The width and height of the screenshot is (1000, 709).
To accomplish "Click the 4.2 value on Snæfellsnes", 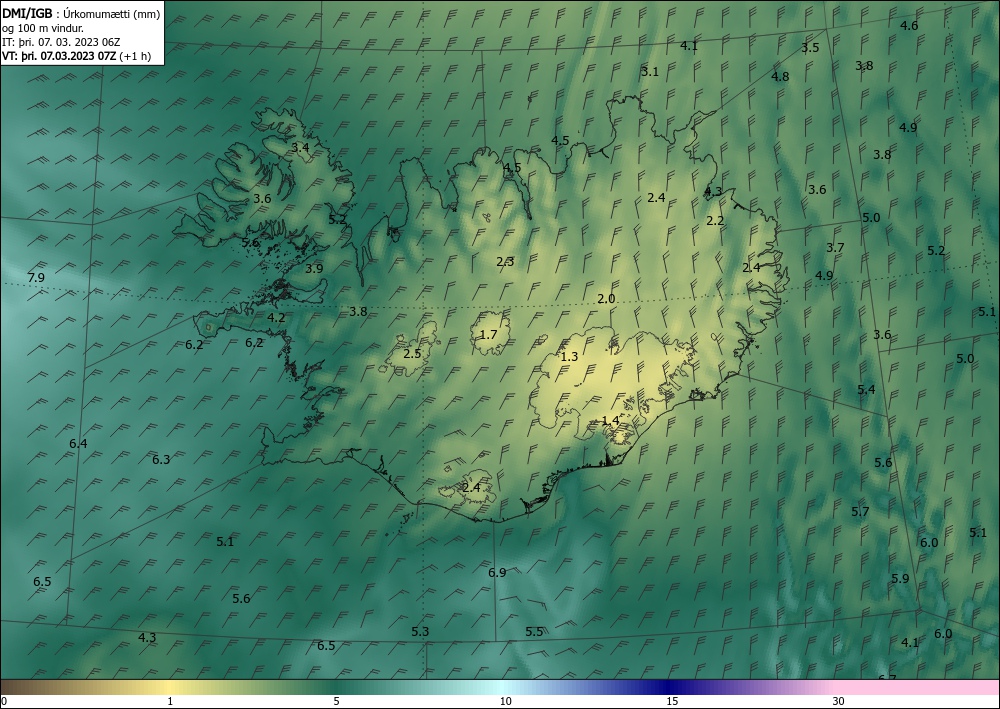I will (x=276, y=317).
